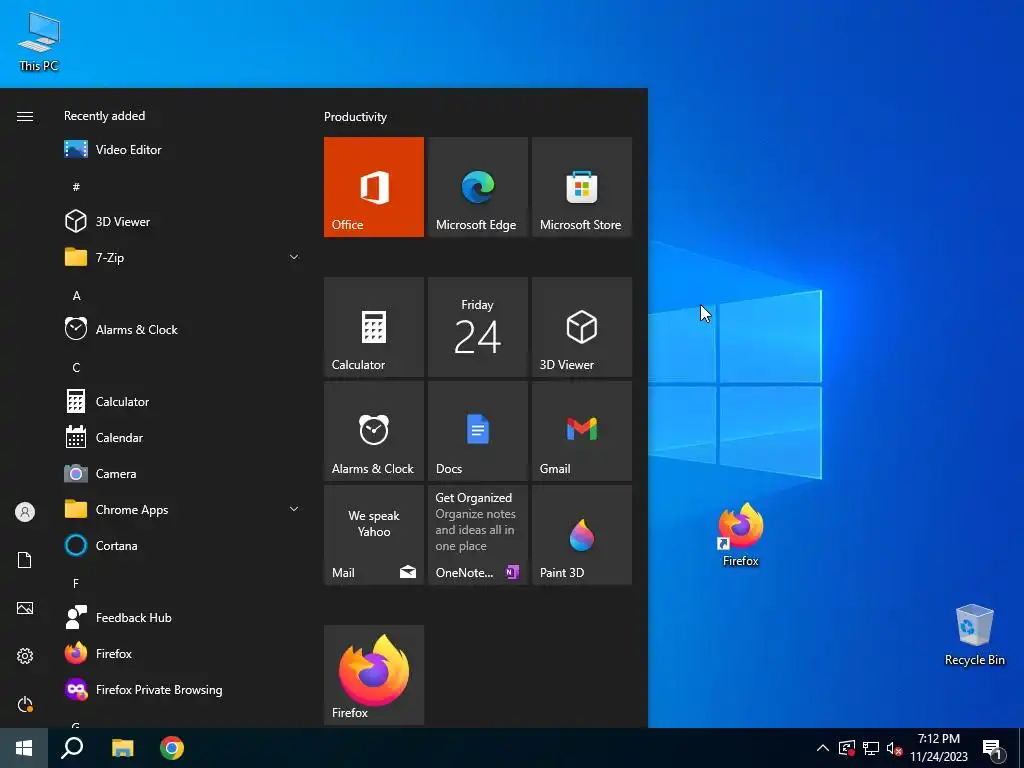Open the Office tile
The width and height of the screenshot is (1024, 768).
[x=374, y=187]
